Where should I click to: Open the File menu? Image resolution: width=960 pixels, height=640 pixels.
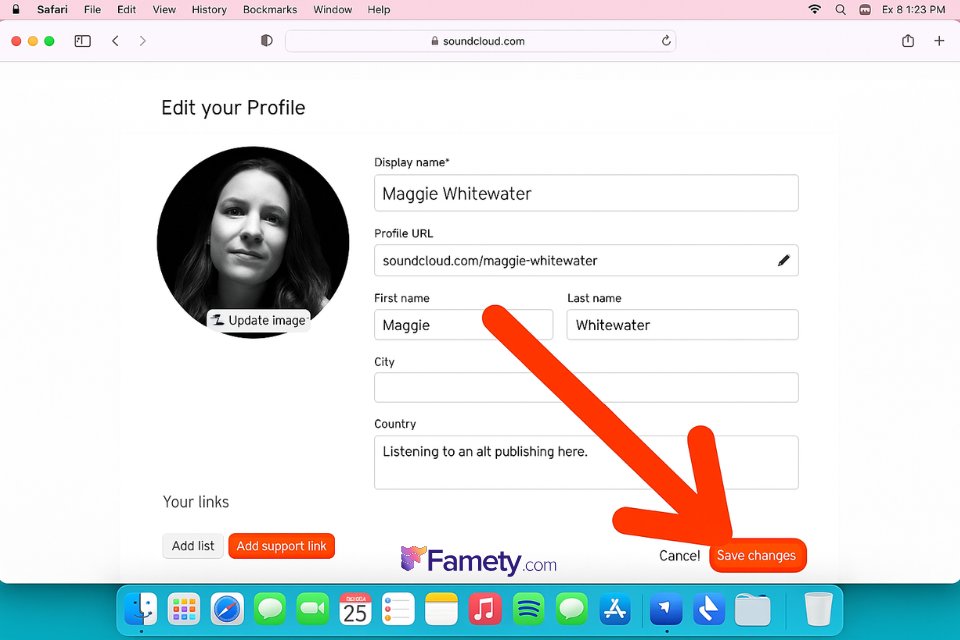click(x=92, y=9)
